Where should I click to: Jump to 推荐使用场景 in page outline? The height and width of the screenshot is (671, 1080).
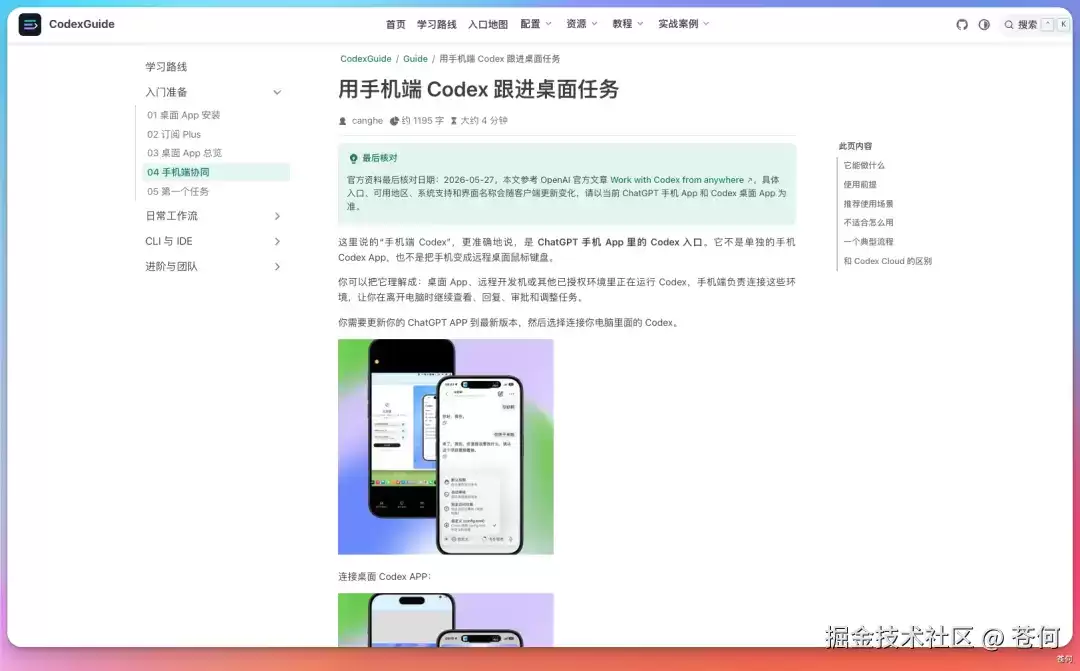[x=868, y=204]
